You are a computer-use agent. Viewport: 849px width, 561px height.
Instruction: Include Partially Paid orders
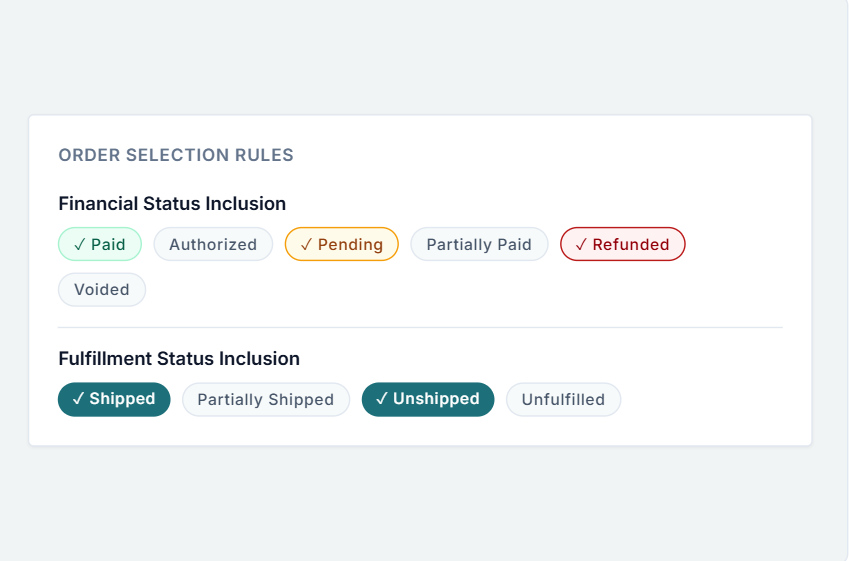(x=479, y=244)
